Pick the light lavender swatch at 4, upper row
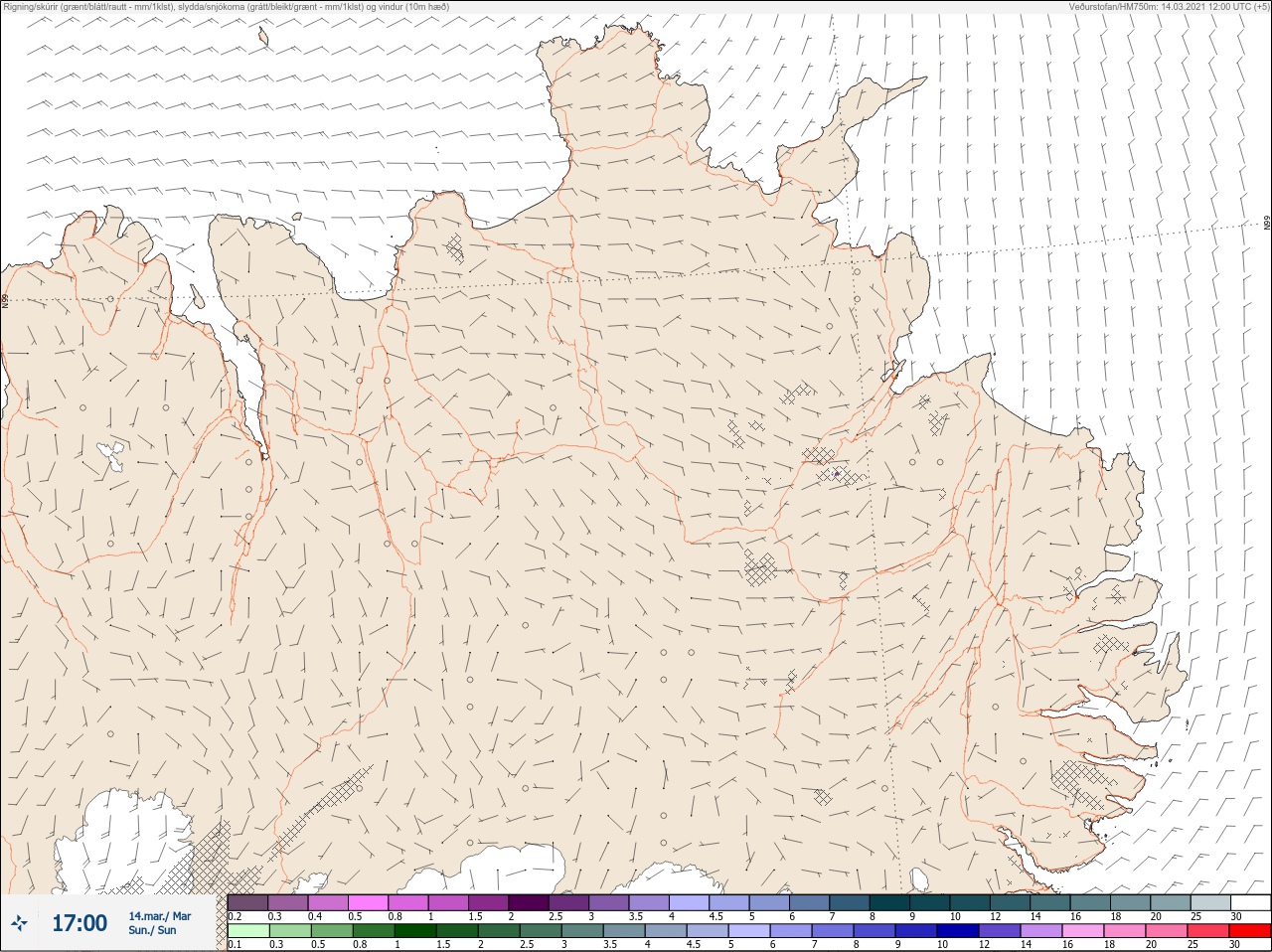 click(689, 903)
